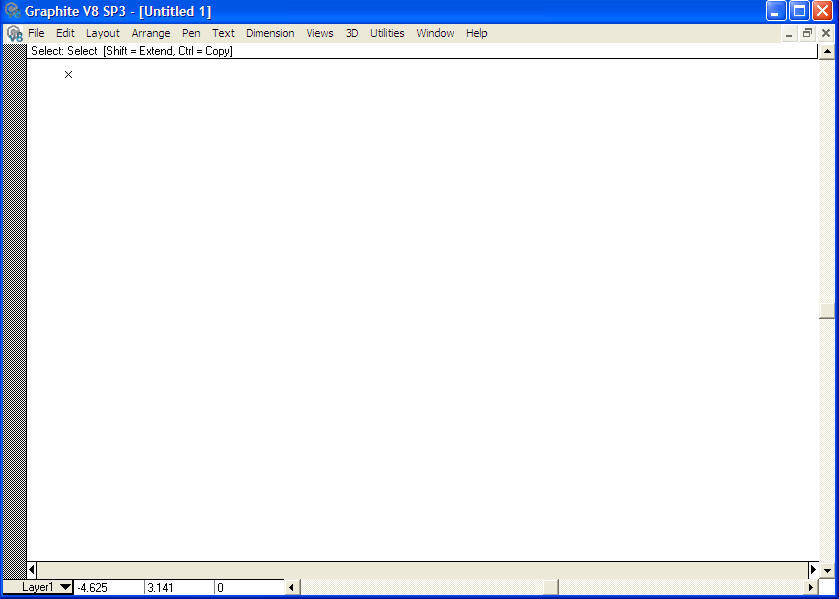Click the Z coordinate field showing 0
Image resolution: width=839 pixels, height=599 pixels.
[x=249, y=587]
